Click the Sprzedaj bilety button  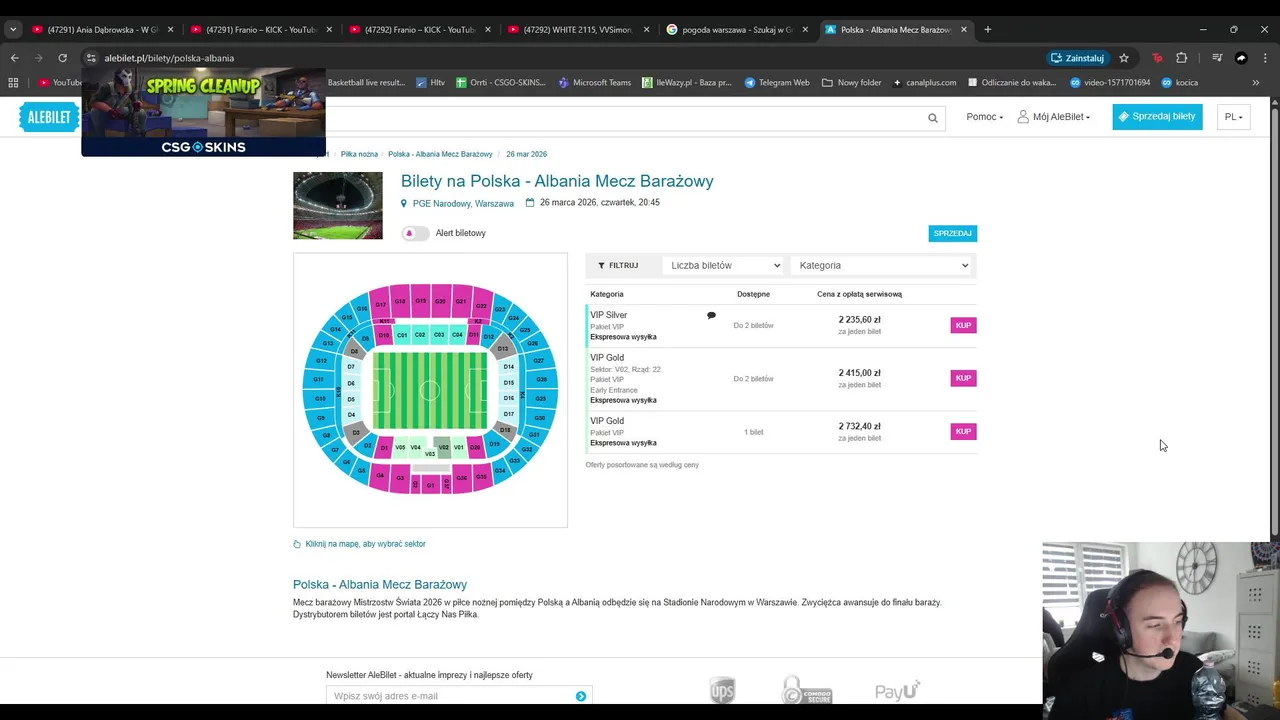click(x=1157, y=117)
